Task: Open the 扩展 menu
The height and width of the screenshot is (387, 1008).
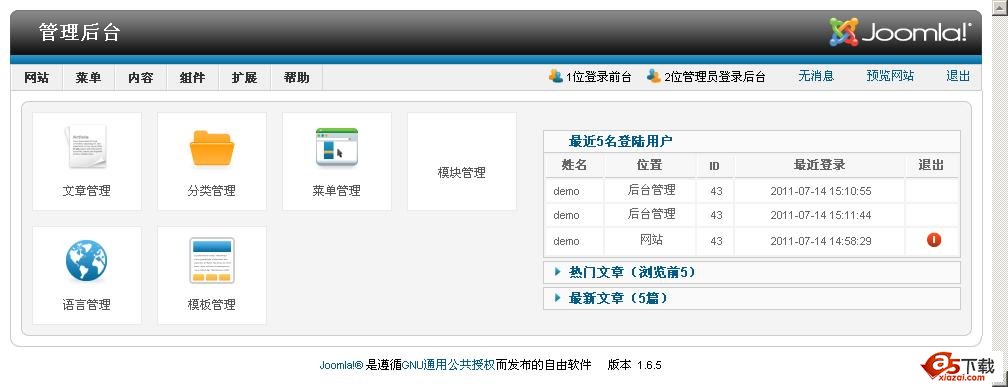Action: [244, 78]
